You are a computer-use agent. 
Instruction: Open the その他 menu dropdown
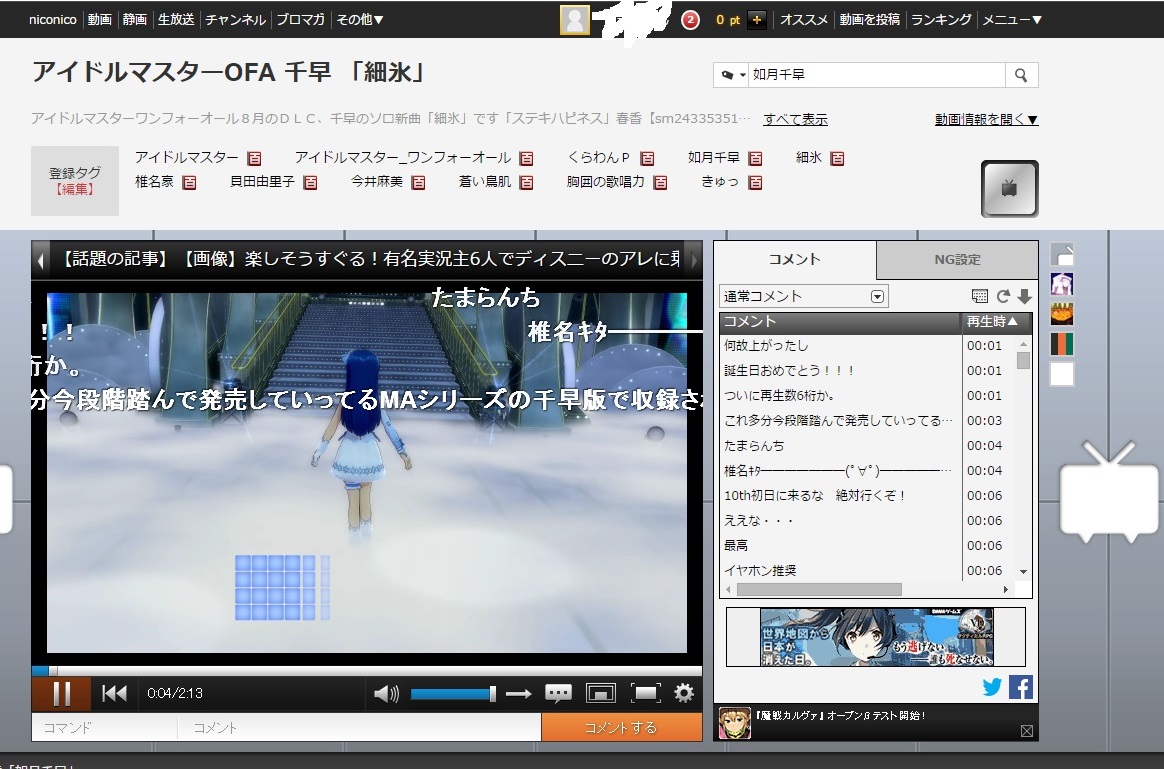click(359, 19)
